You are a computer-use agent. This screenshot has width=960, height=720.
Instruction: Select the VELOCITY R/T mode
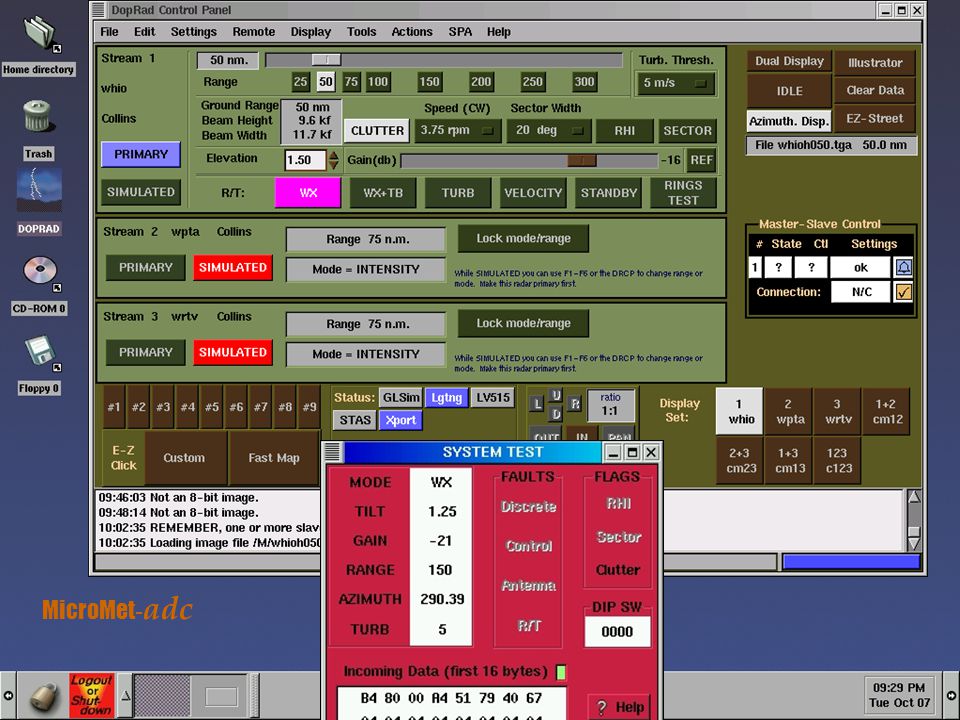point(533,193)
